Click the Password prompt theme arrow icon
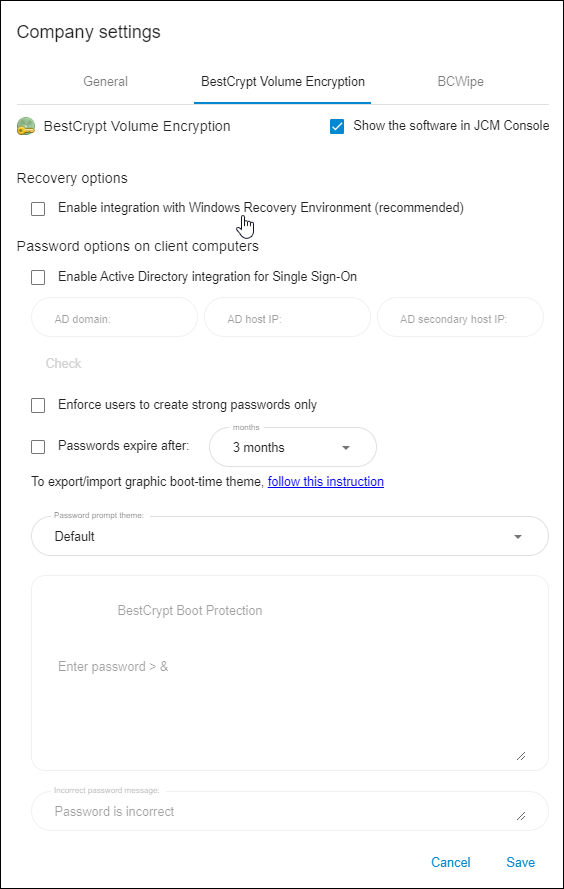Screen dimensions: 564x889 (x=518, y=537)
